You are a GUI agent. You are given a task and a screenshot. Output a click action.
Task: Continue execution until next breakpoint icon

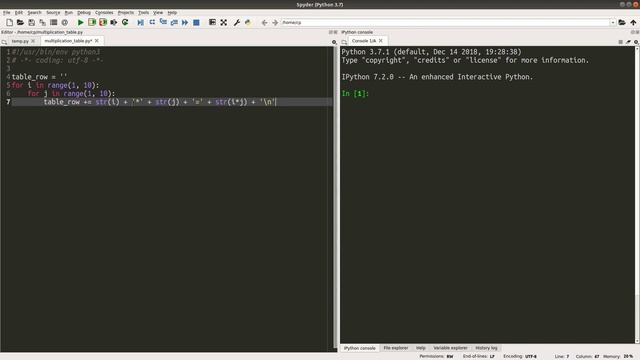(185, 22)
